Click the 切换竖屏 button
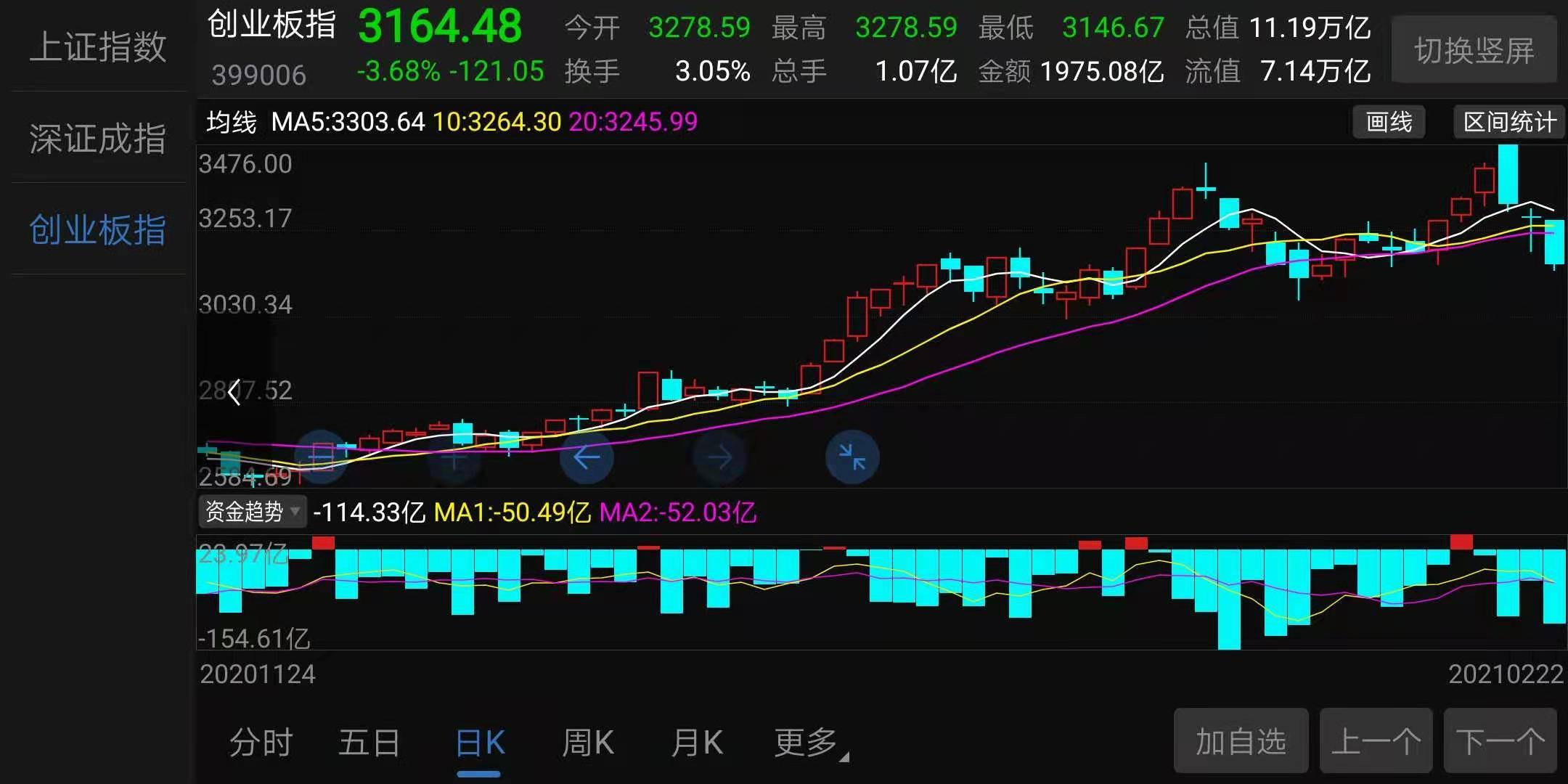 [1474, 50]
